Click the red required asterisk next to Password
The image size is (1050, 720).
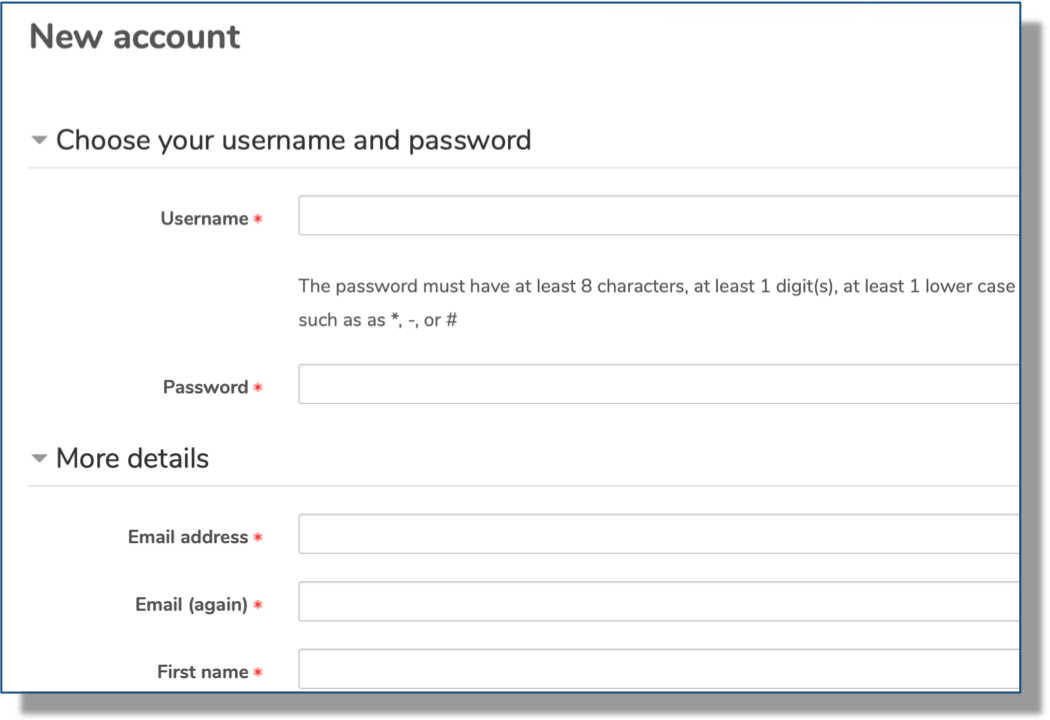tap(258, 387)
